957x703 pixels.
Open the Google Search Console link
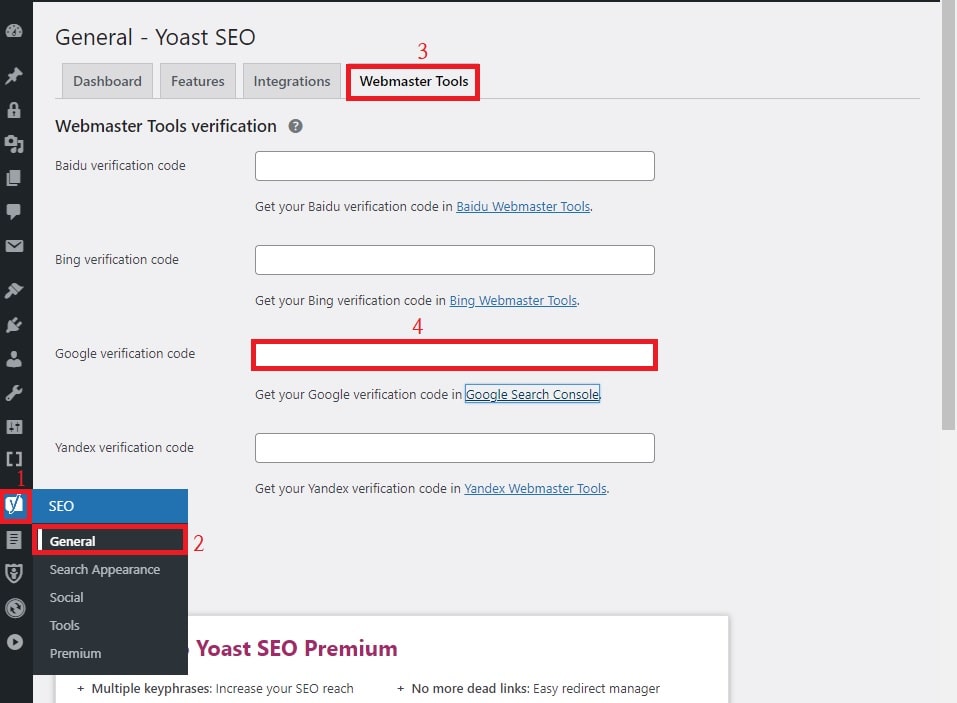click(x=532, y=394)
